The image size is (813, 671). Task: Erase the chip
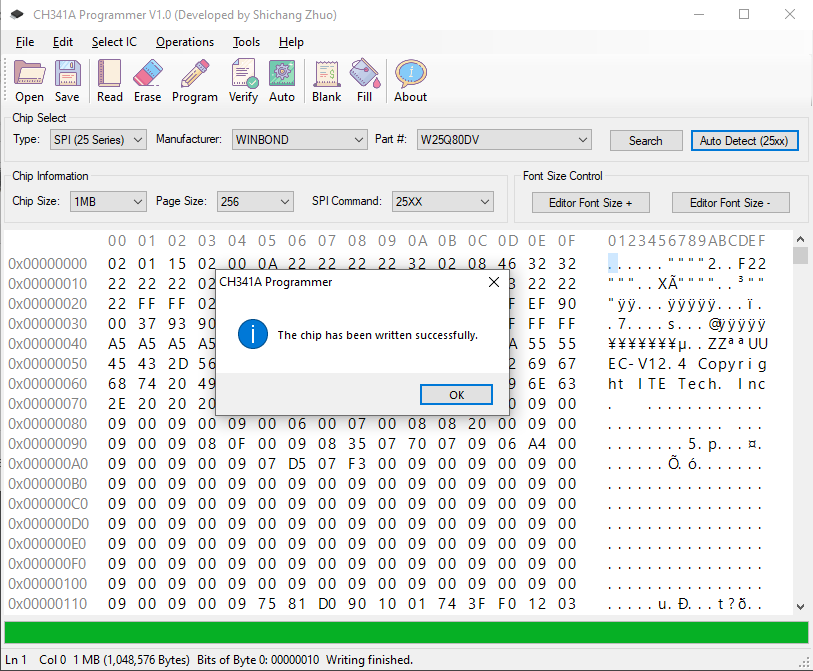click(147, 80)
